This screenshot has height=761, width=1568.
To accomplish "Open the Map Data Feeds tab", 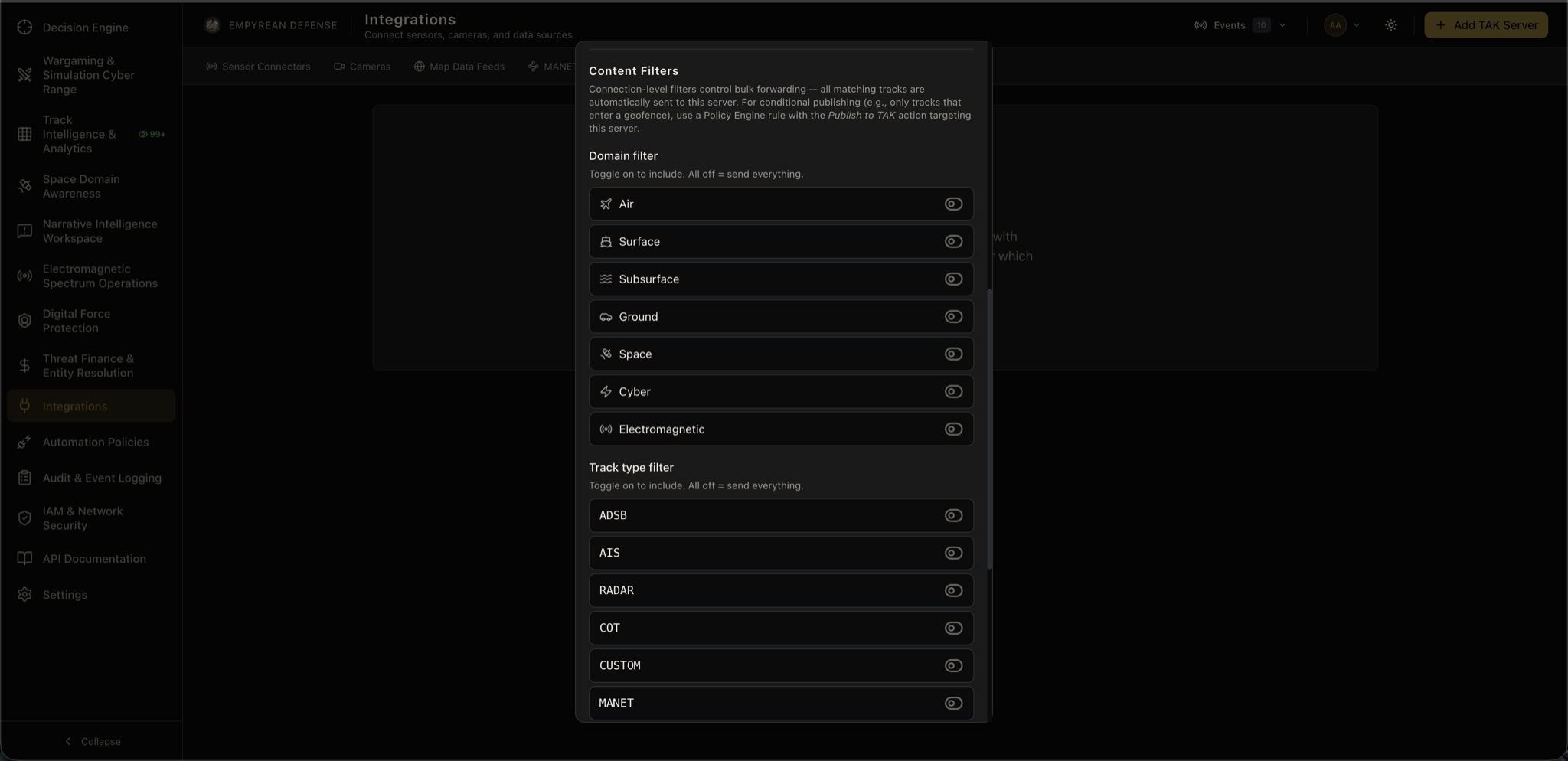I will (459, 67).
